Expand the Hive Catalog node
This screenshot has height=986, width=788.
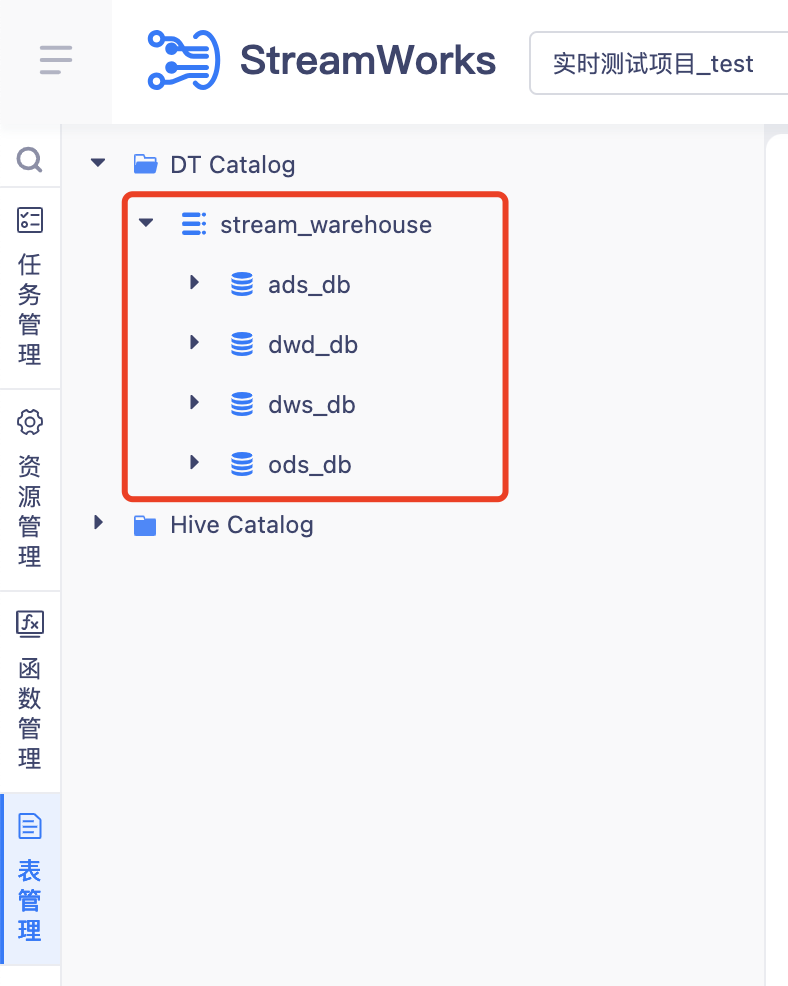[98, 523]
